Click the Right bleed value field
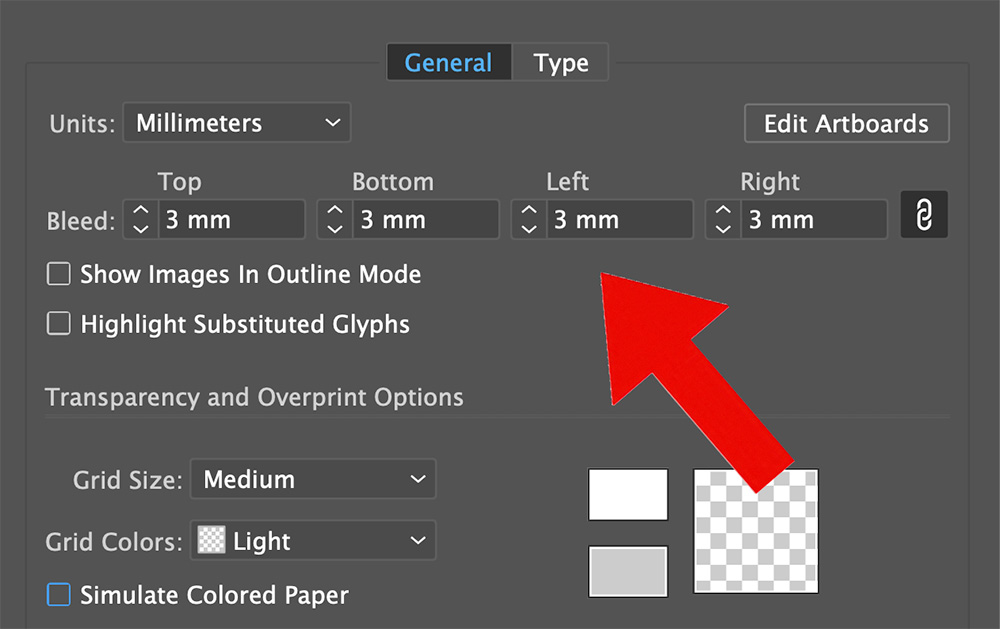Screen dimensions: 1000x629 tap(813, 220)
